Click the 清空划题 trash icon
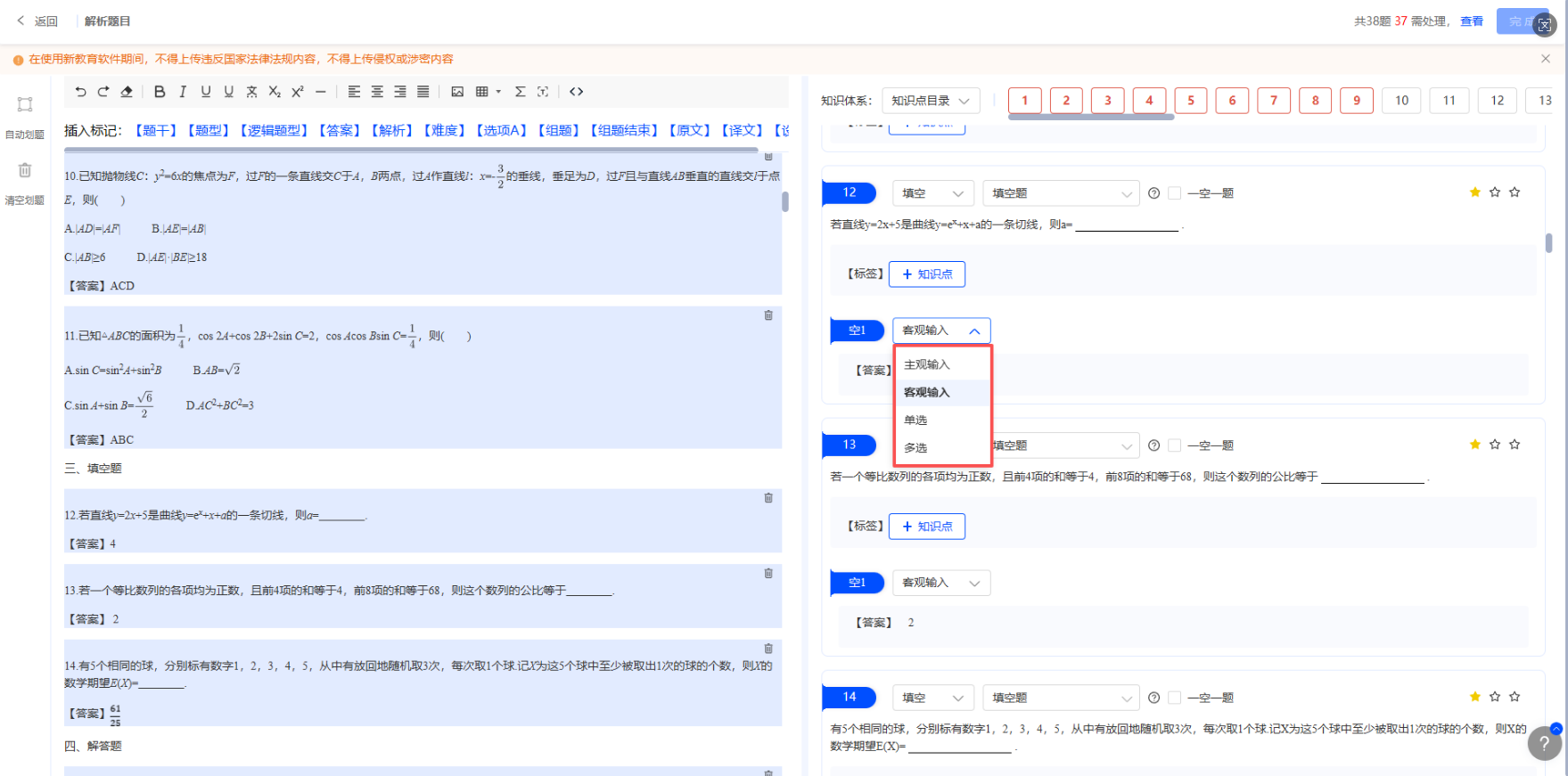1568x776 pixels. (x=25, y=170)
